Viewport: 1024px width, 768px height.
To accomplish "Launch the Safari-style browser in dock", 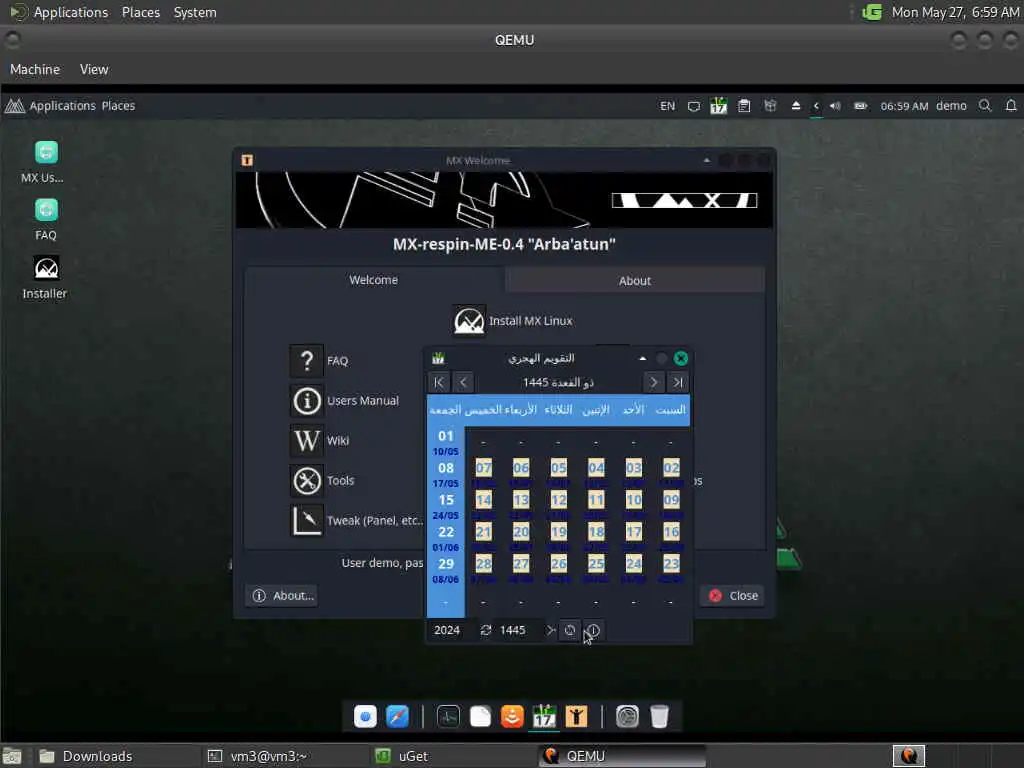I will click(398, 716).
